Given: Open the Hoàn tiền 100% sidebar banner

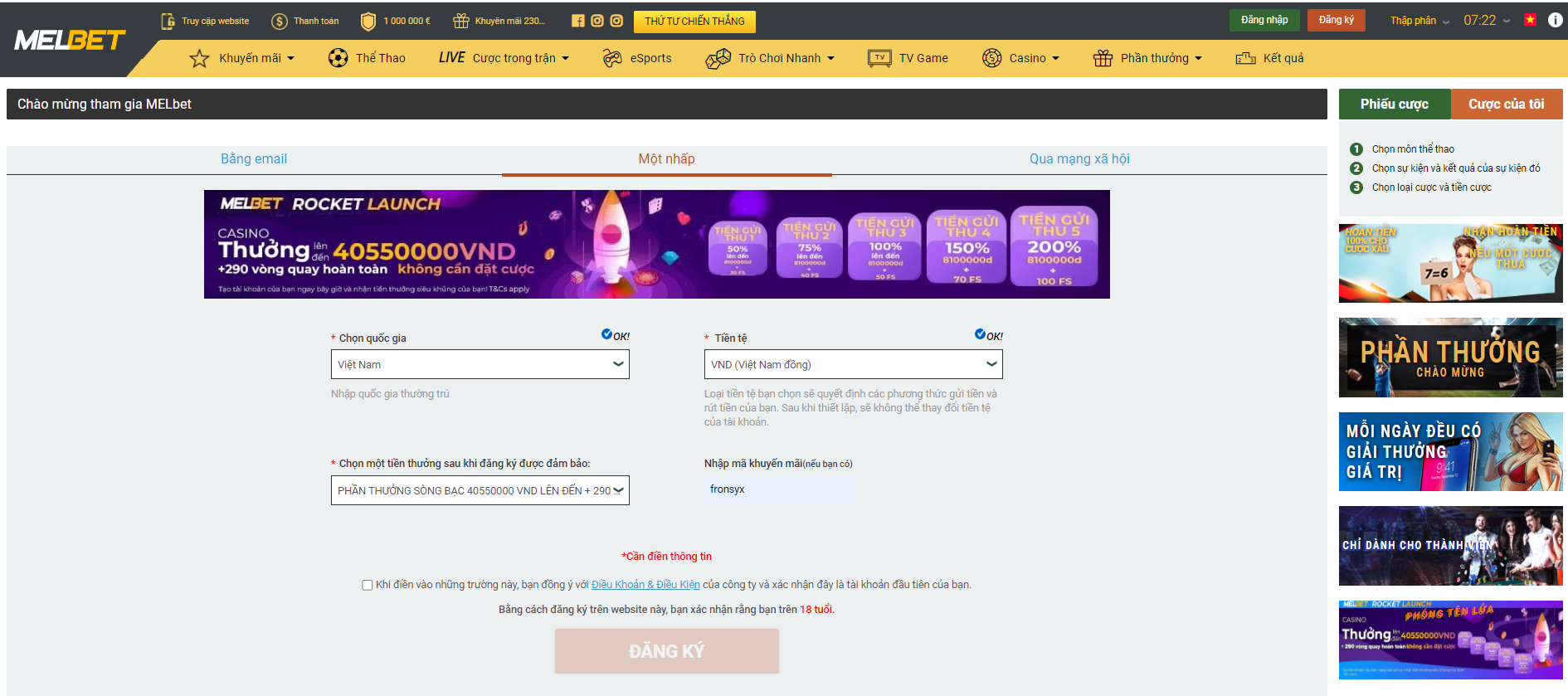Looking at the screenshot, I should click(x=1451, y=263).
